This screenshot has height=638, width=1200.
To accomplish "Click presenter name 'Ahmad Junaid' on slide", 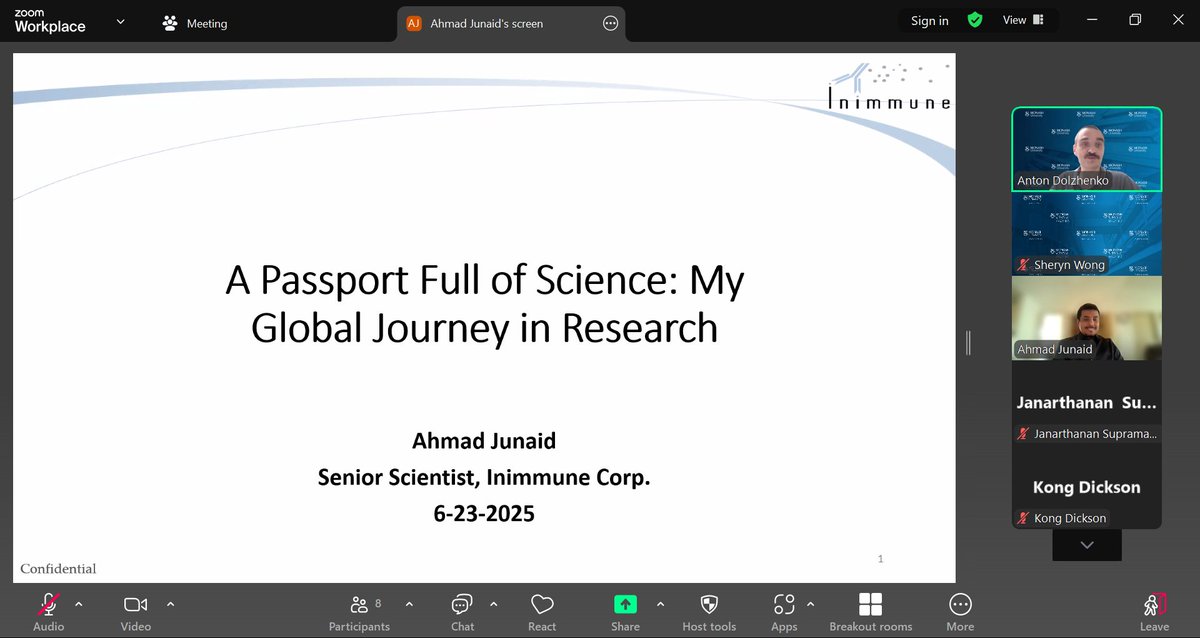I will (484, 441).
